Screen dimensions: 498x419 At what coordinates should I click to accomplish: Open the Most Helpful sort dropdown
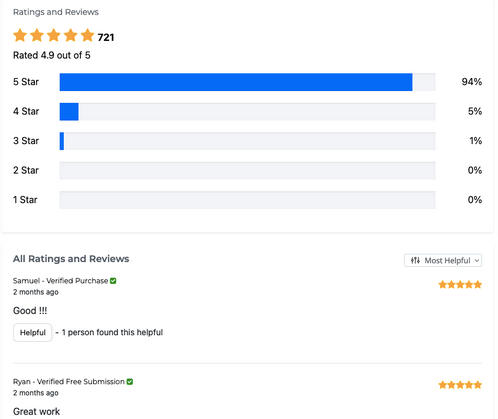pyautogui.click(x=443, y=260)
